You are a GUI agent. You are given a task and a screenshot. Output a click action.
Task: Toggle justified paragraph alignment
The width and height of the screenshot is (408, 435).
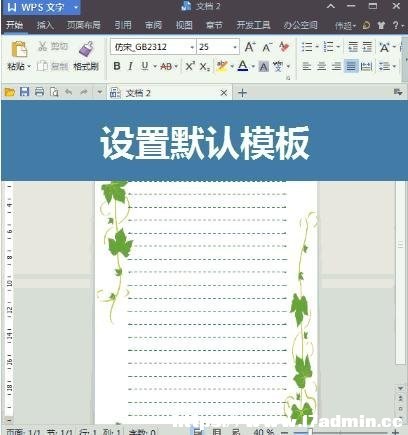(x=351, y=66)
